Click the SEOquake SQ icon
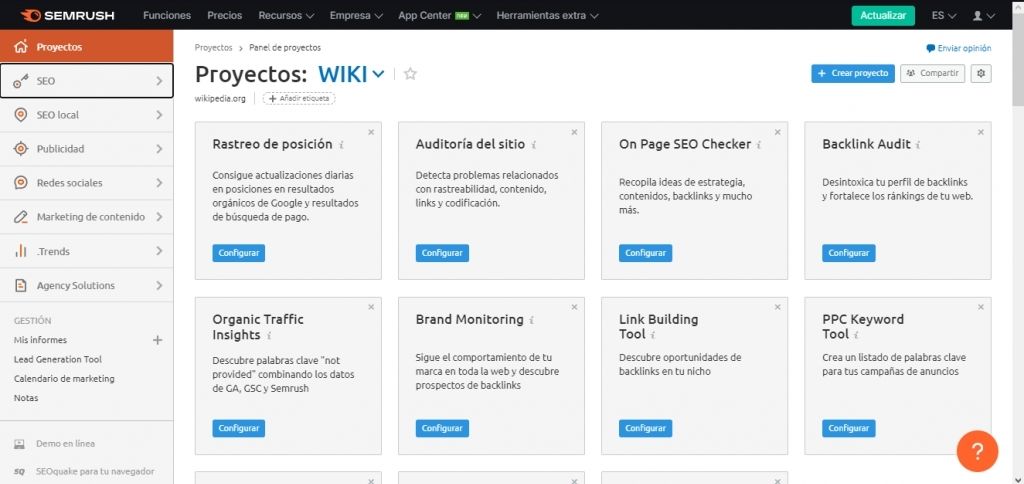1024x484 pixels. click(20, 471)
